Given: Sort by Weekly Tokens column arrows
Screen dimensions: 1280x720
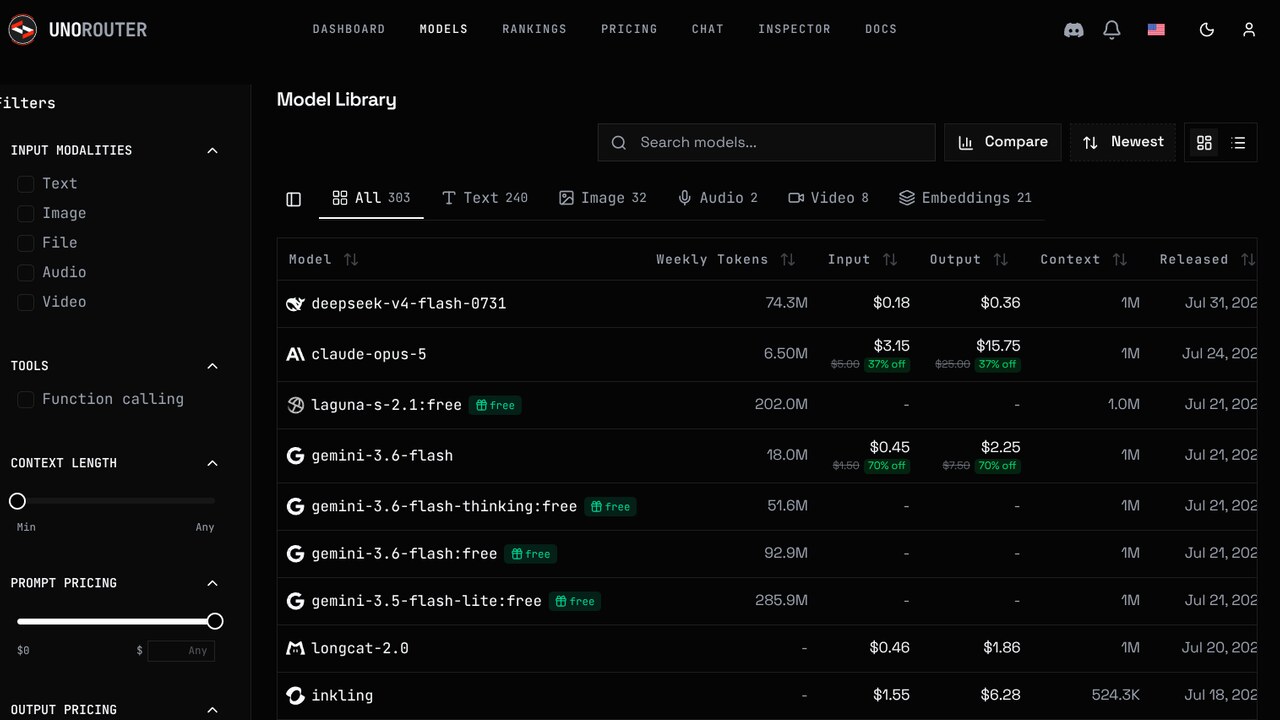Looking at the screenshot, I should (788, 260).
